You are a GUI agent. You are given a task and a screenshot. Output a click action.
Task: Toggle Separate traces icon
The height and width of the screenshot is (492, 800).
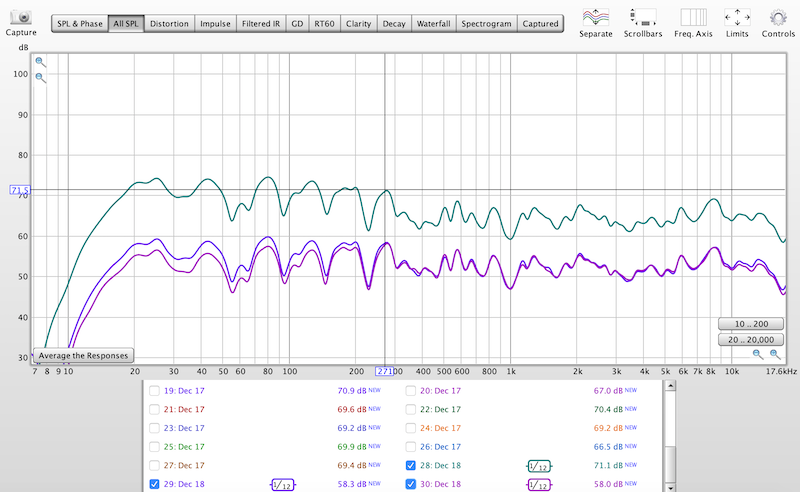595,17
